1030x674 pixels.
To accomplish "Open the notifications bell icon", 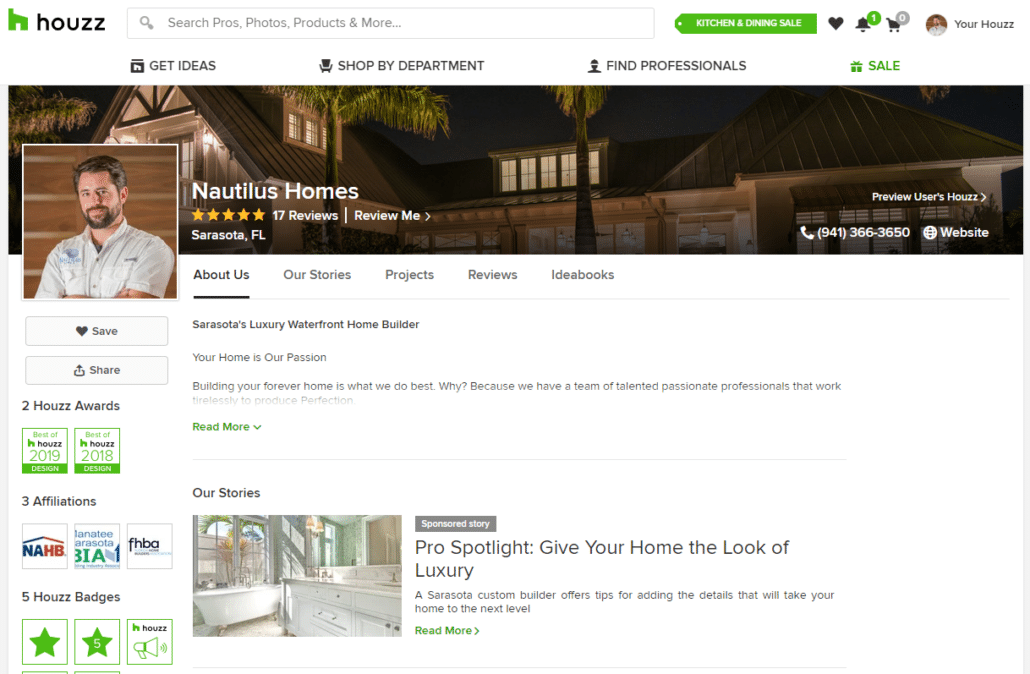I will pos(862,24).
